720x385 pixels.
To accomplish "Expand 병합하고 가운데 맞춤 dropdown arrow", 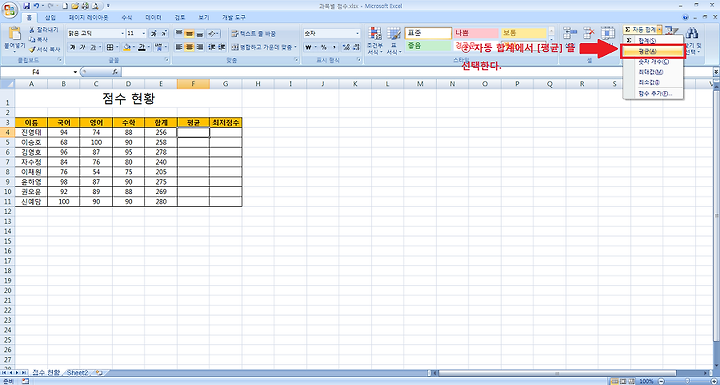I will [x=296, y=47].
